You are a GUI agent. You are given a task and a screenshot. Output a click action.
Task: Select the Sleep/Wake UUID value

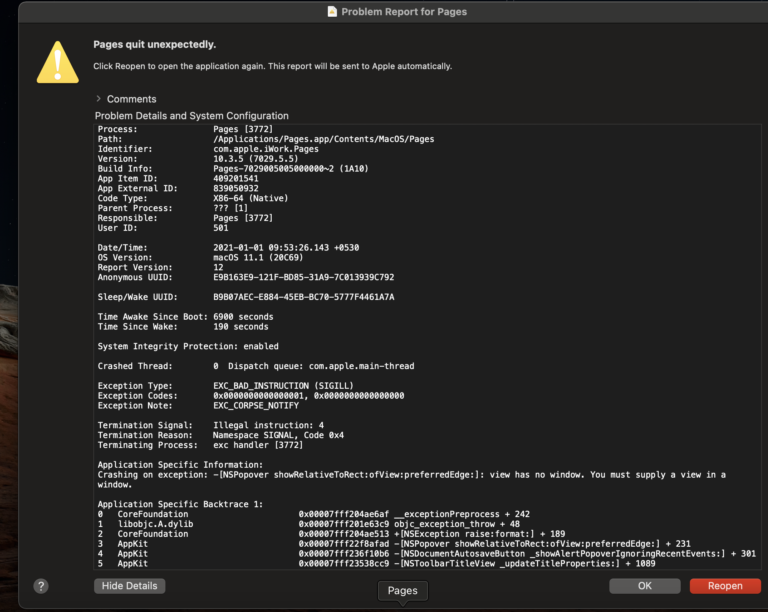pos(303,297)
